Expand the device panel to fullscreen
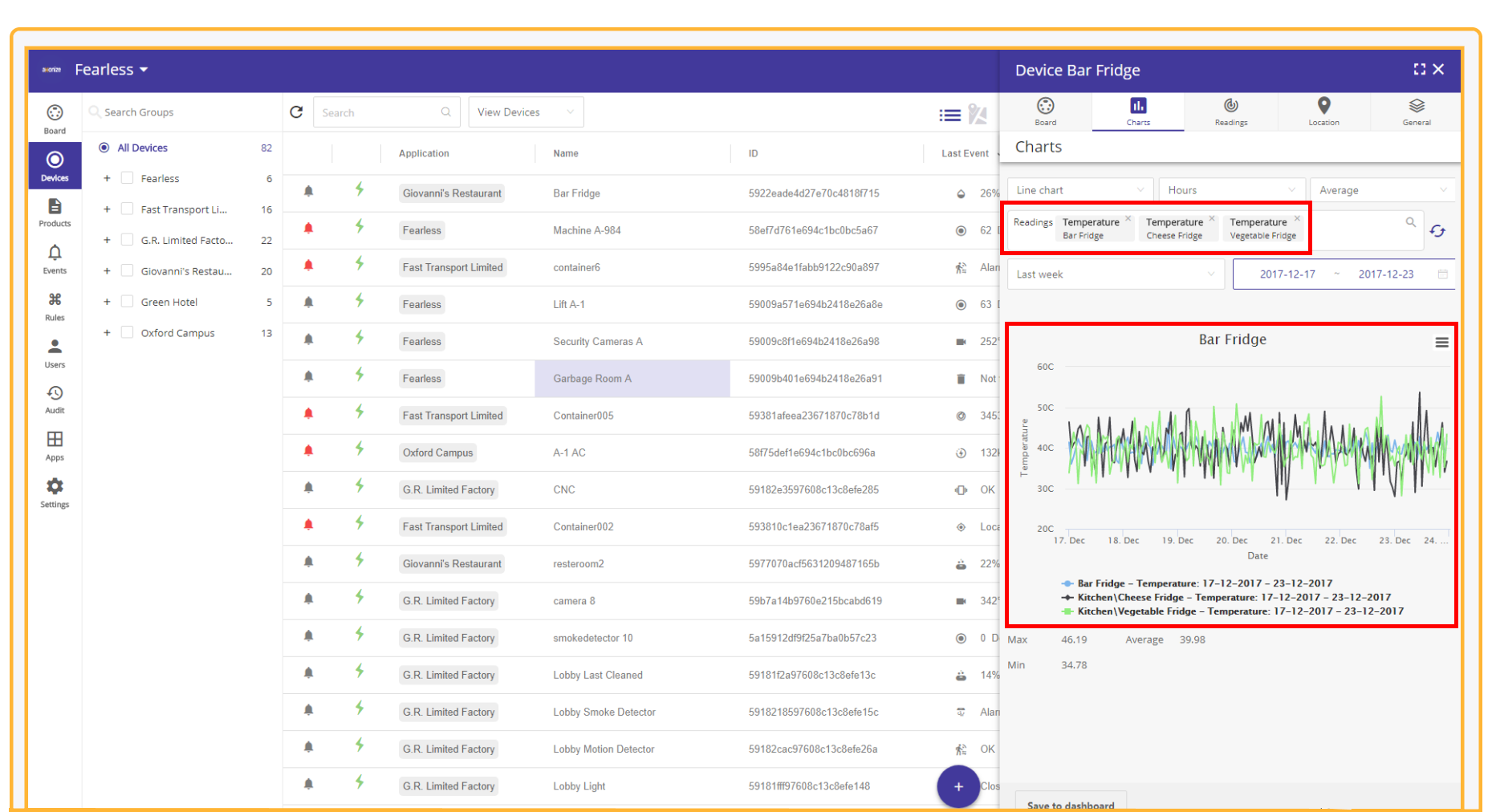Viewport: 1492px width, 812px height. [x=1419, y=69]
